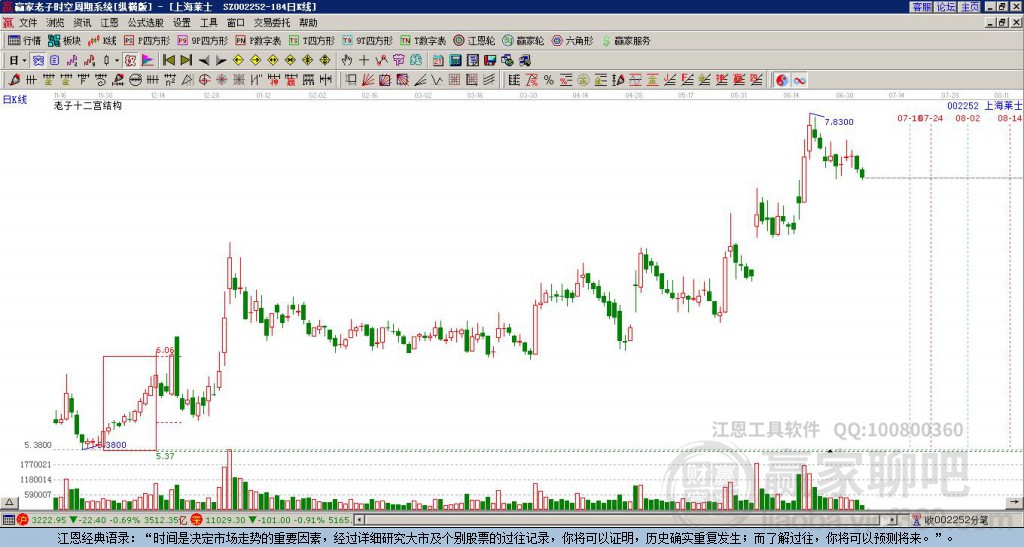Open the 主页 homepage link

point(970,7)
